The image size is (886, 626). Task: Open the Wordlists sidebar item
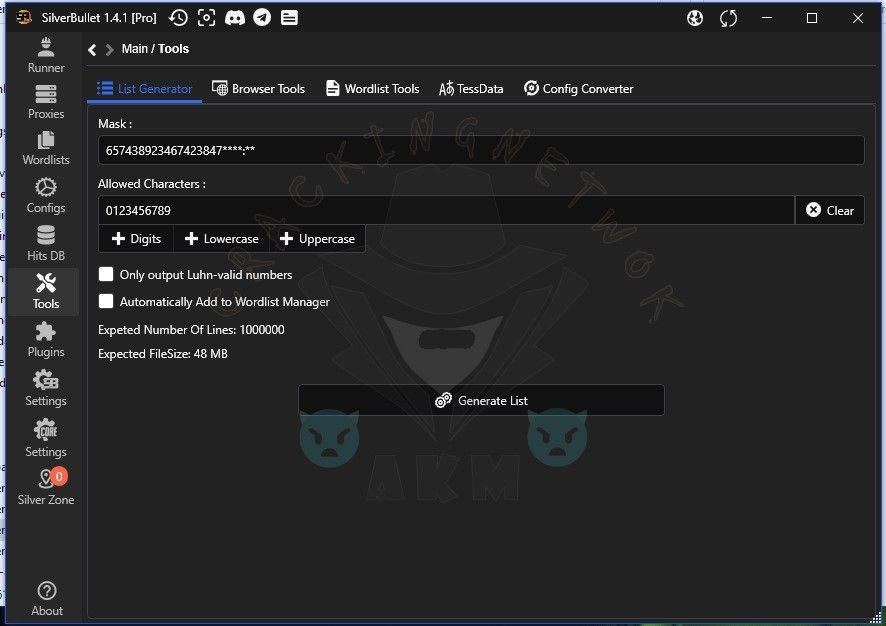(46, 147)
